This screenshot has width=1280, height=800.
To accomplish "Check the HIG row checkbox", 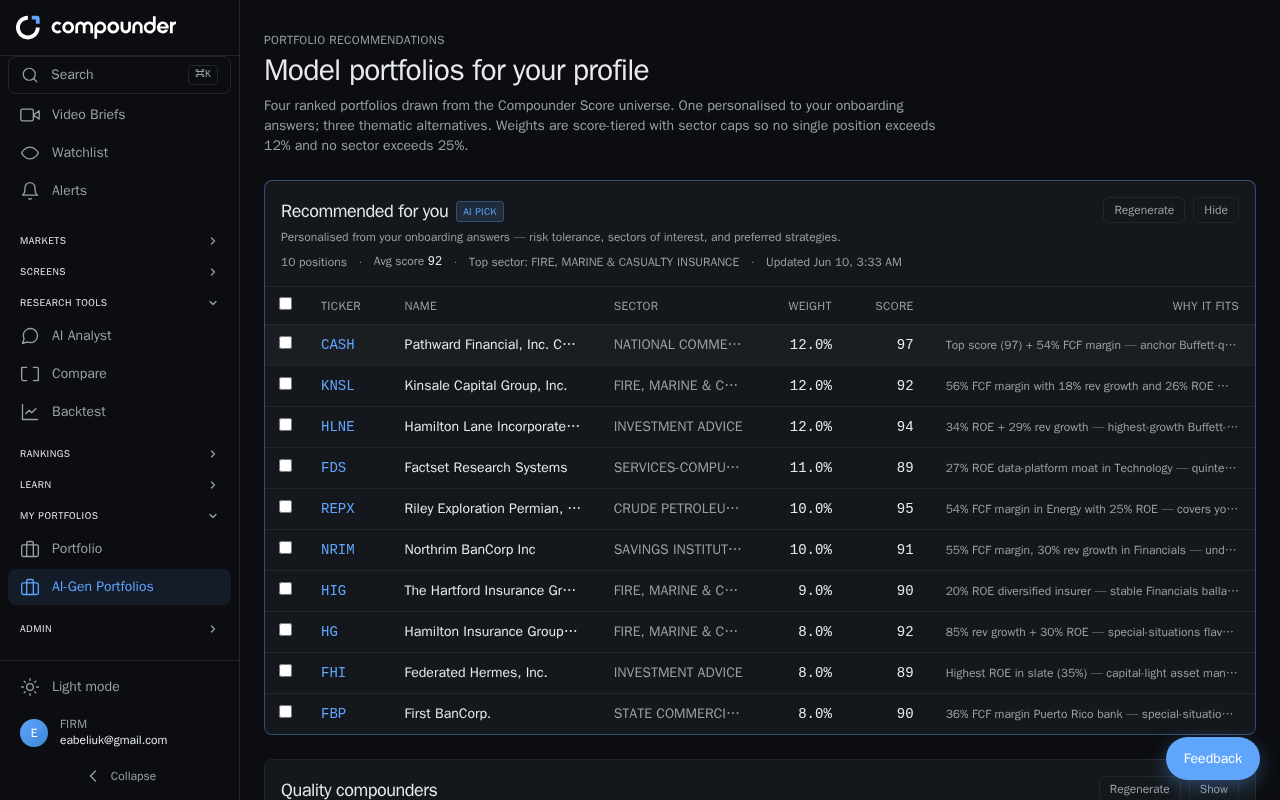I will tap(286, 589).
